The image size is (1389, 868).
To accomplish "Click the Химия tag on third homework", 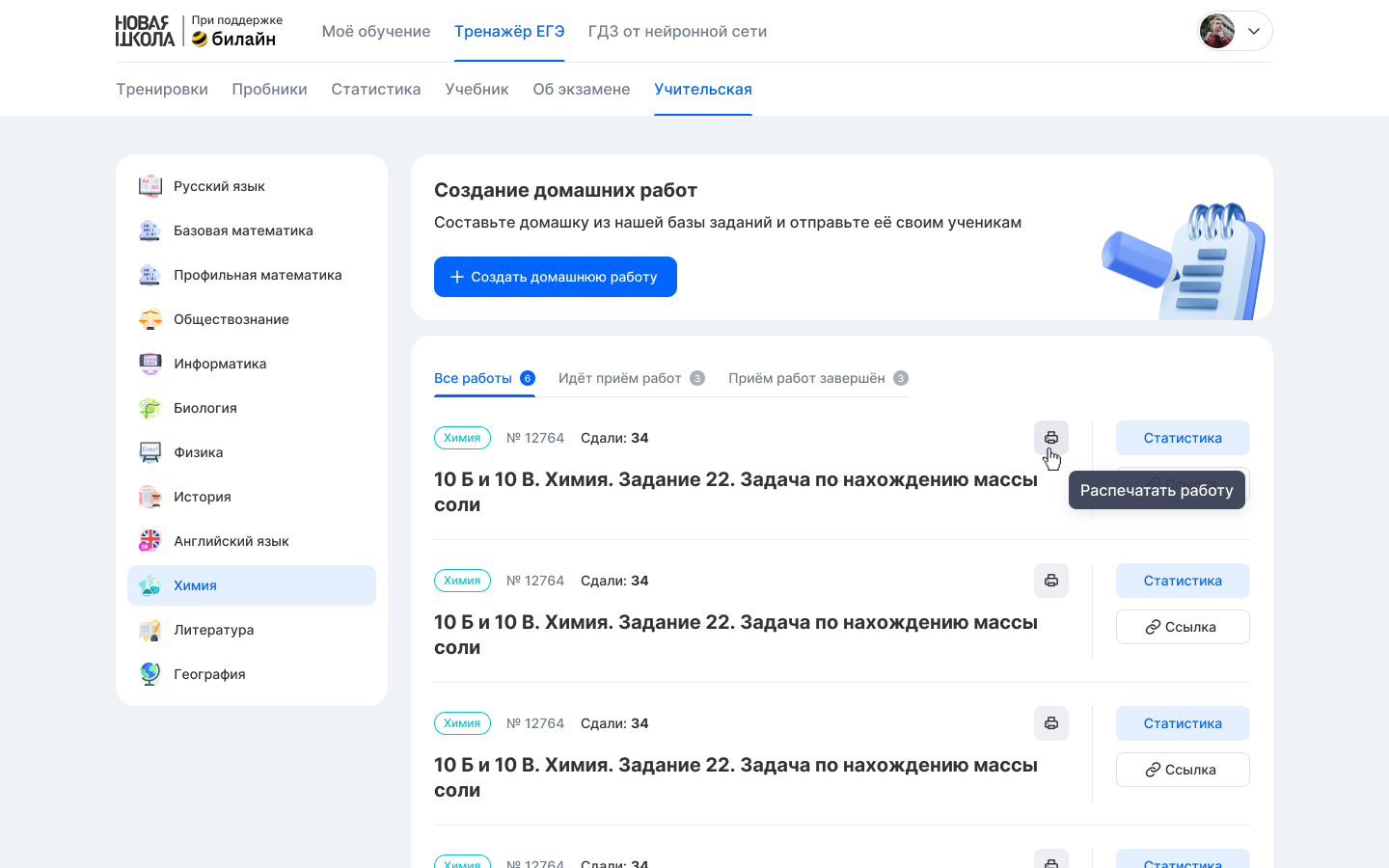I will click(x=462, y=723).
